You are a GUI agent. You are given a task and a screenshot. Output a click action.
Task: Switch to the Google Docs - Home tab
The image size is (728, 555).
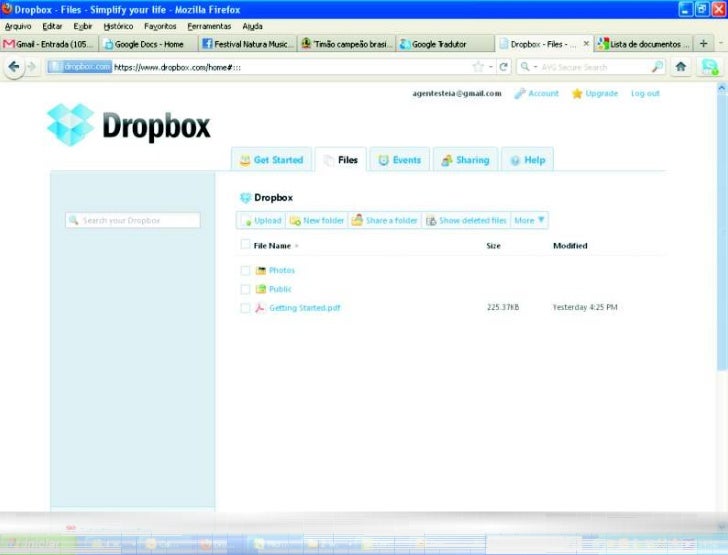tap(148, 44)
